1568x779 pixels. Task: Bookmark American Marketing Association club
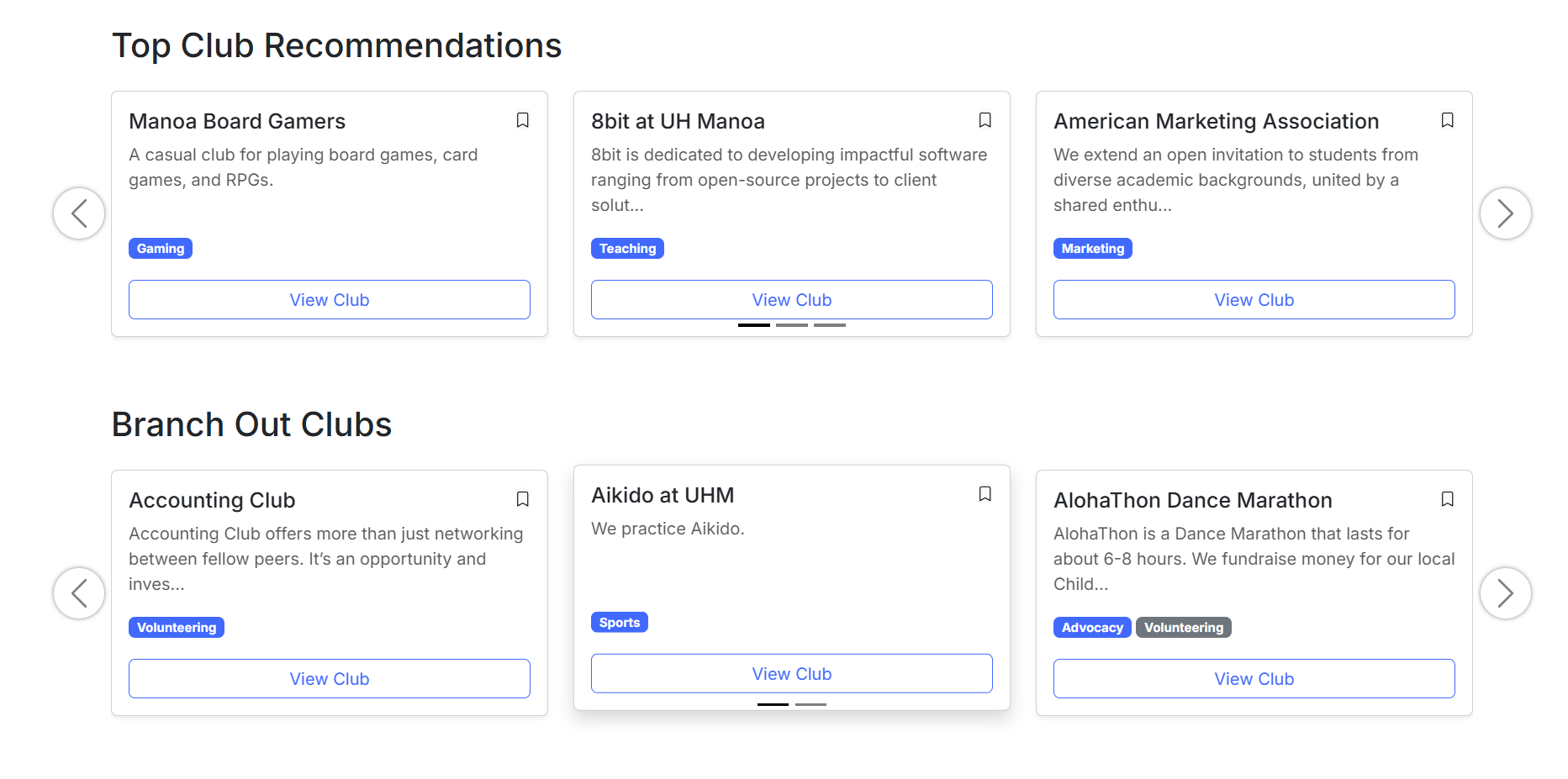coord(1447,120)
